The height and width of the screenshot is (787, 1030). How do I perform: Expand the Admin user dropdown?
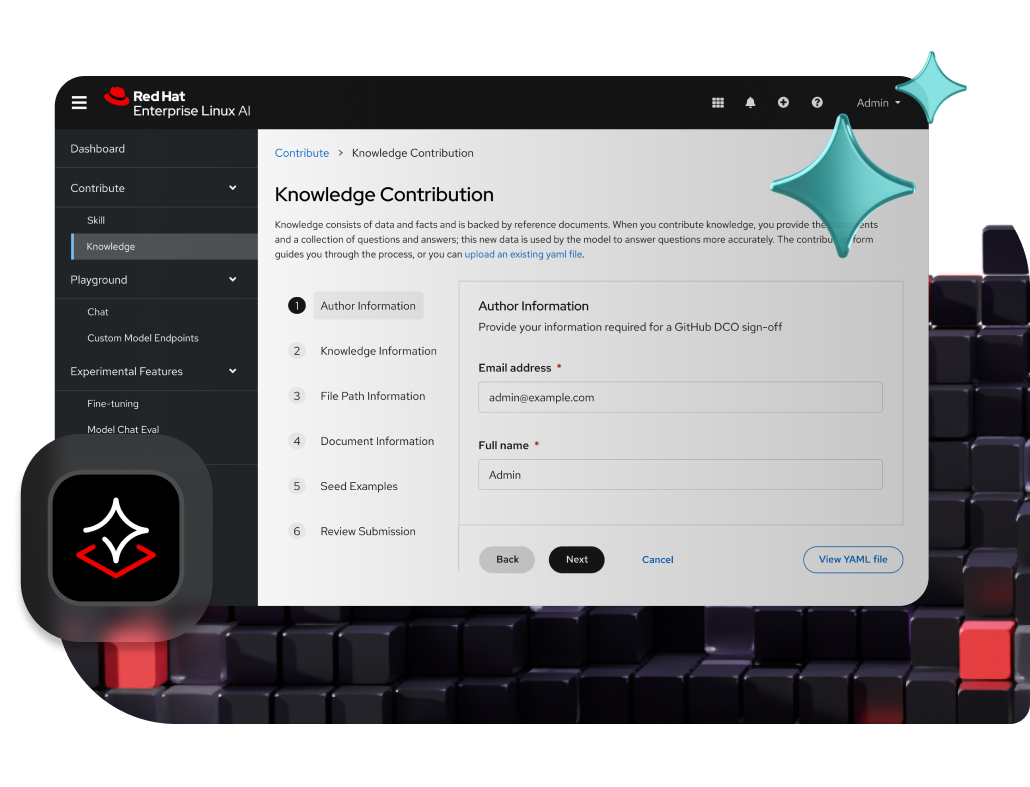(x=878, y=103)
